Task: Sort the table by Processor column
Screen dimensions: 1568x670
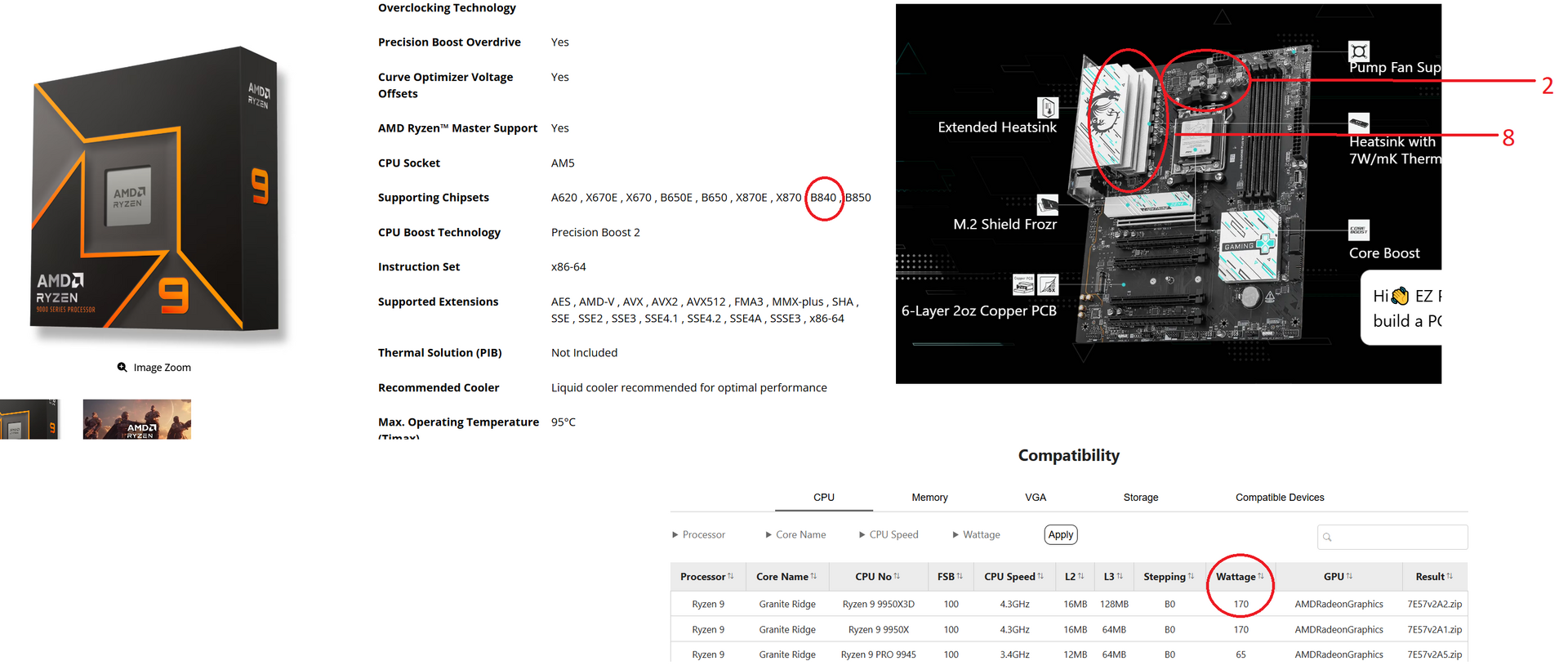Action: (x=731, y=577)
